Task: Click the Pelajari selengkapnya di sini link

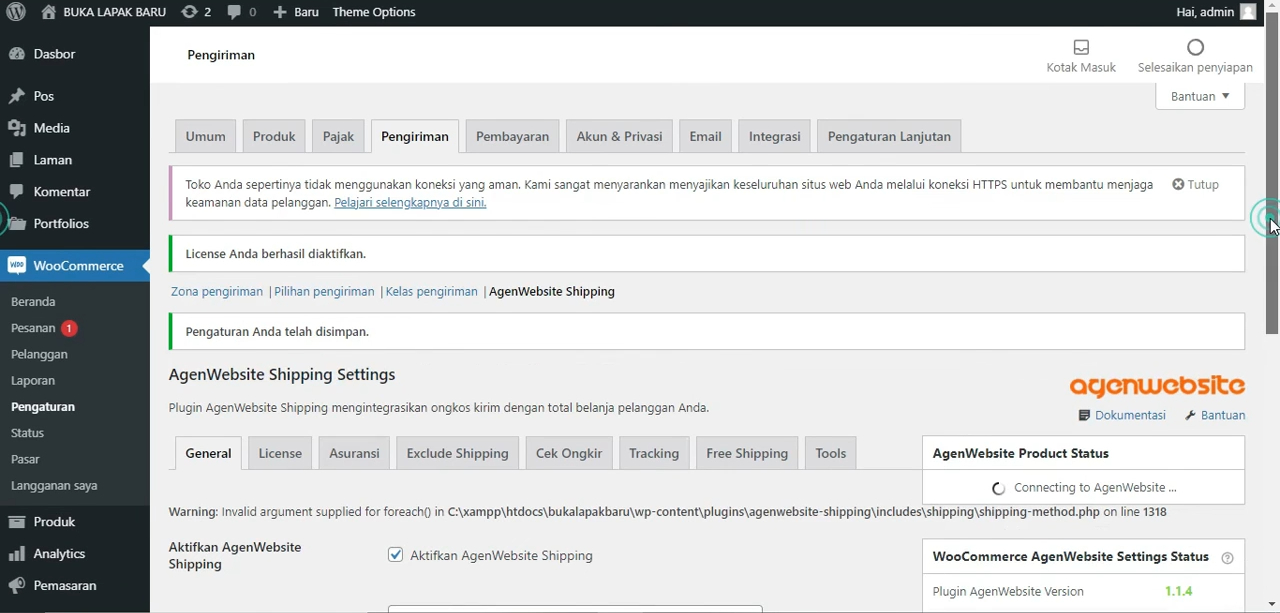Action: coord(409,201)
